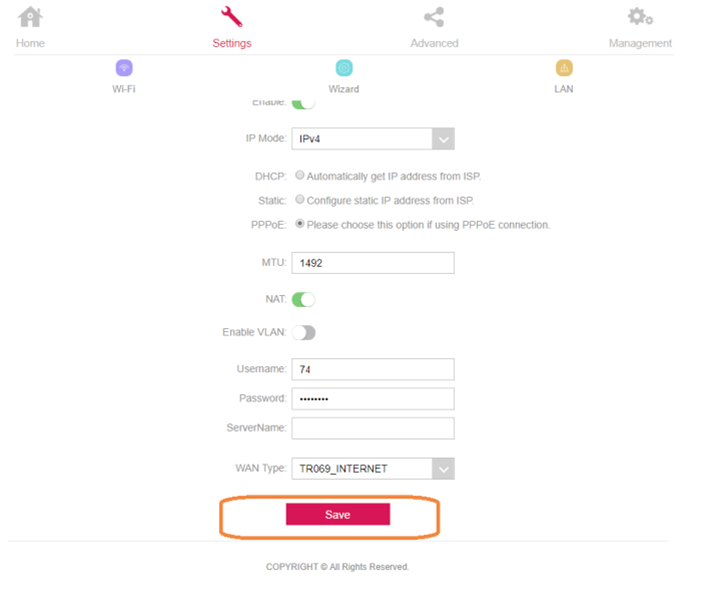Viewport: 711px width, 589px height.
Task: Open the Advanced share icon
Action: 434,17
